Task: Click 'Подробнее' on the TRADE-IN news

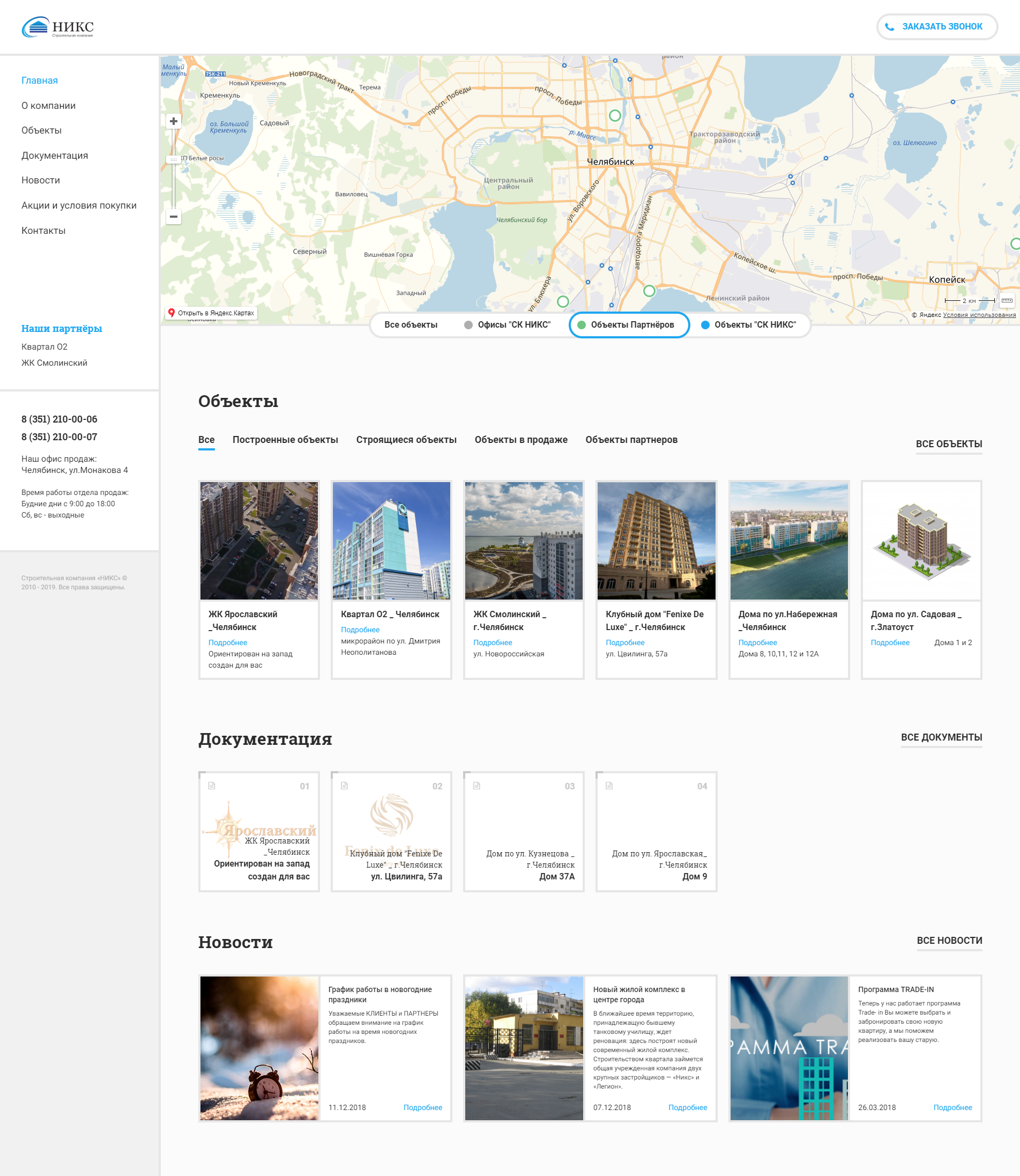Action: [x=952, y=1107]
